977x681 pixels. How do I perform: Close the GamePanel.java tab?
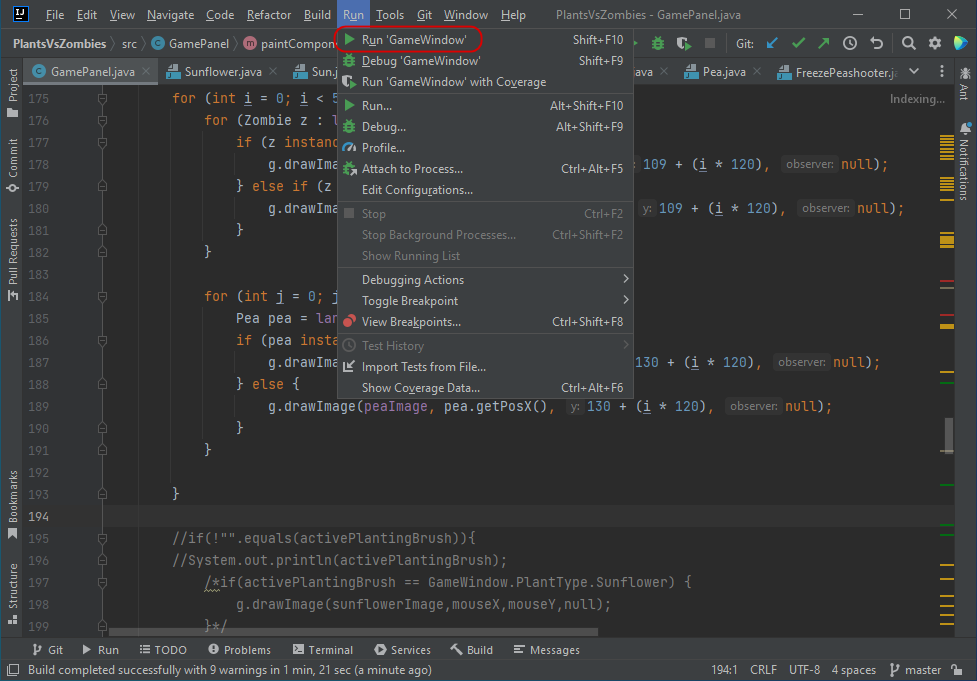146,72
